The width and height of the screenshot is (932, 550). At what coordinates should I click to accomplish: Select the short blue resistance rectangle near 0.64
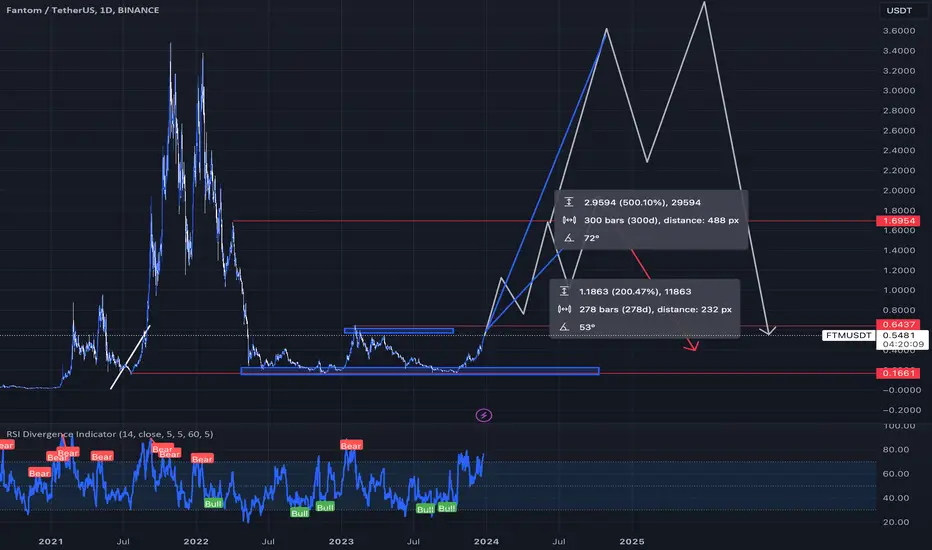click(398, 331)
